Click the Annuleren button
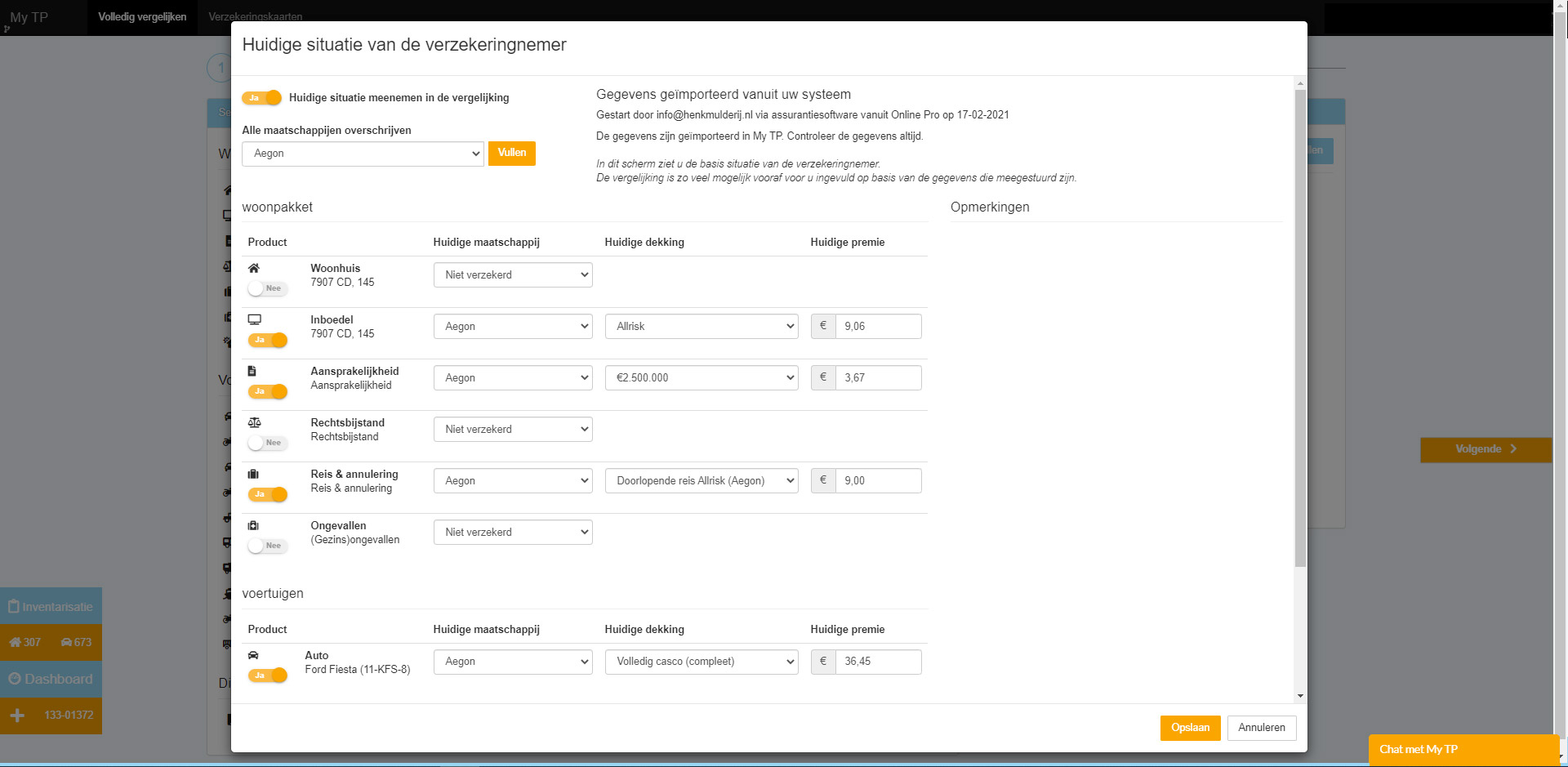The height and width of the screenshot is (767, 1568). 1262,728
